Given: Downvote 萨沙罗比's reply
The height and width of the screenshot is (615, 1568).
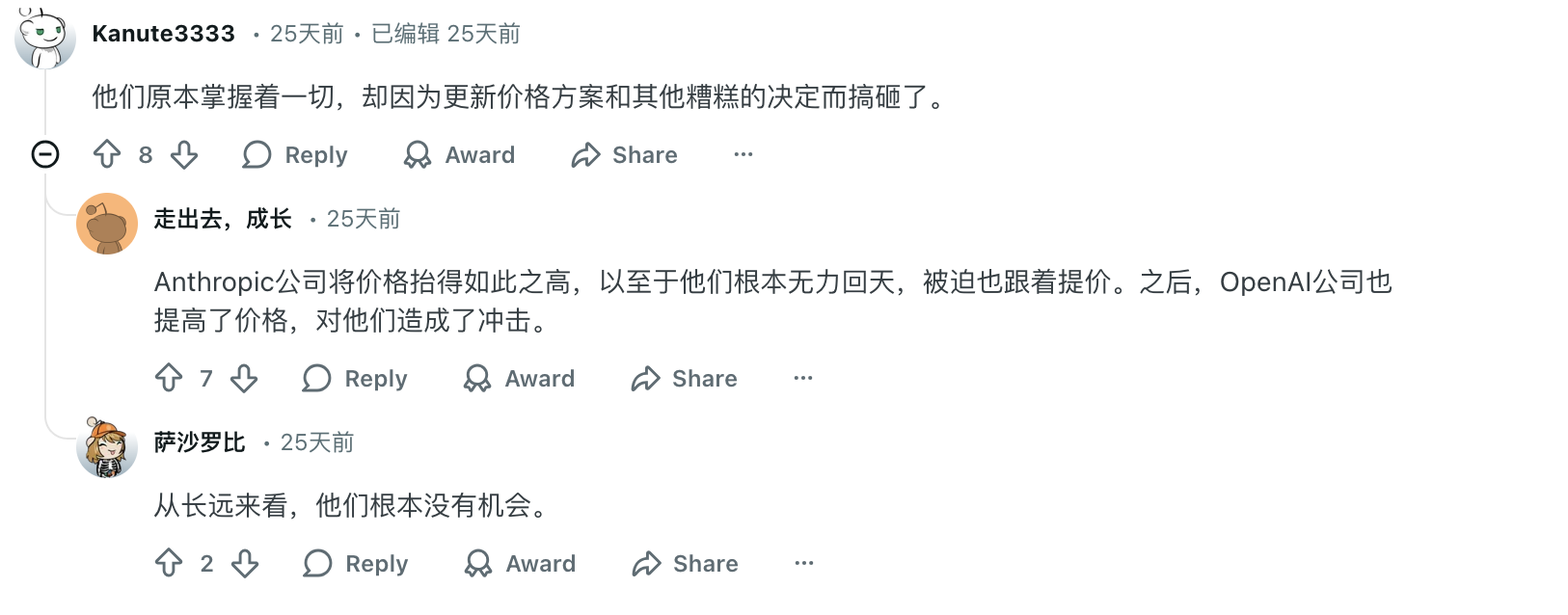Looking at the screenshot, I should 246,564.
